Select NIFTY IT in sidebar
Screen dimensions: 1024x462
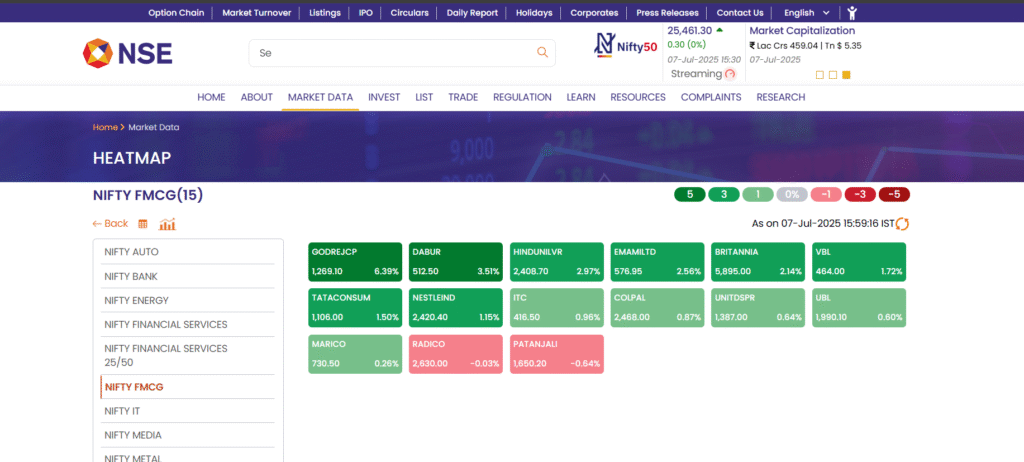[187, 411]
